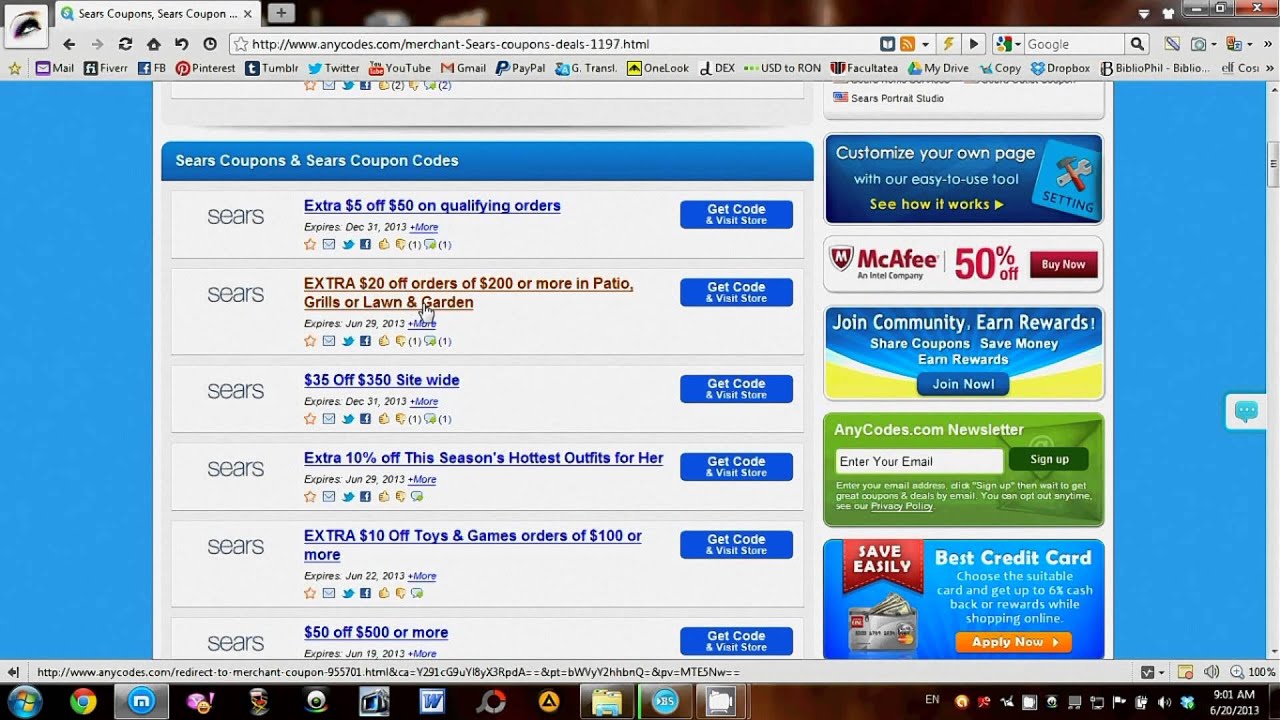Viewport: 1280px width, 720px height.
Task: Get Code for Extra $5 off $50 coupon
Action: 736,214
